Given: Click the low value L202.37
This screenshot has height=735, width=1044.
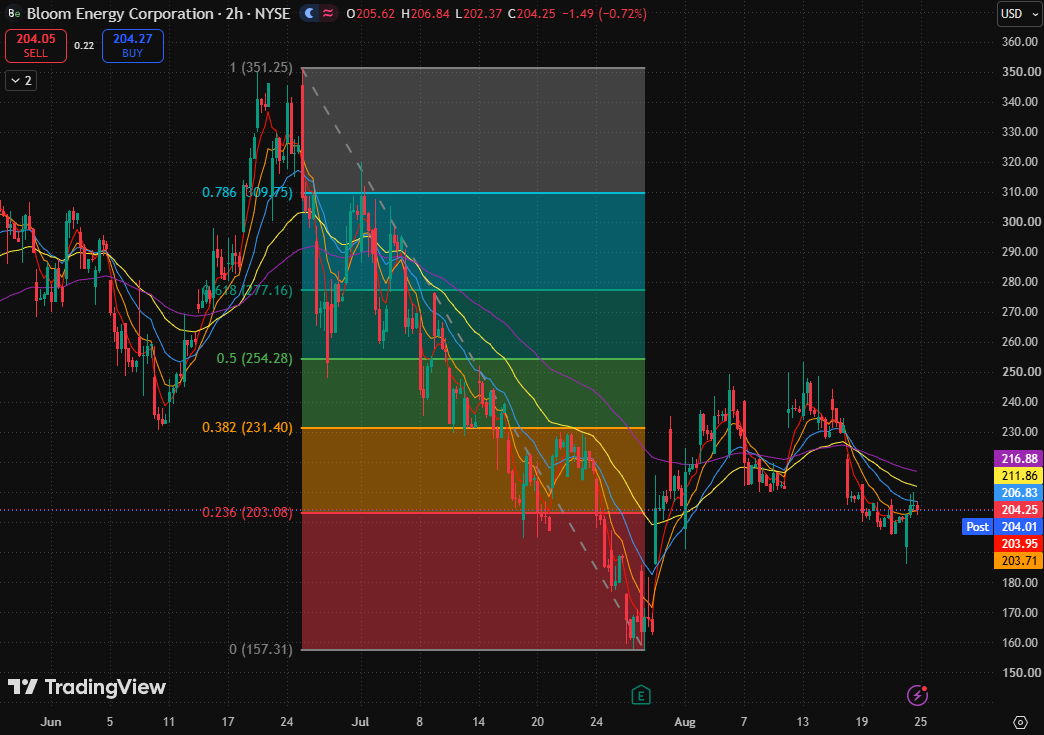Looking at the screenshot, I should pos(479,13).
